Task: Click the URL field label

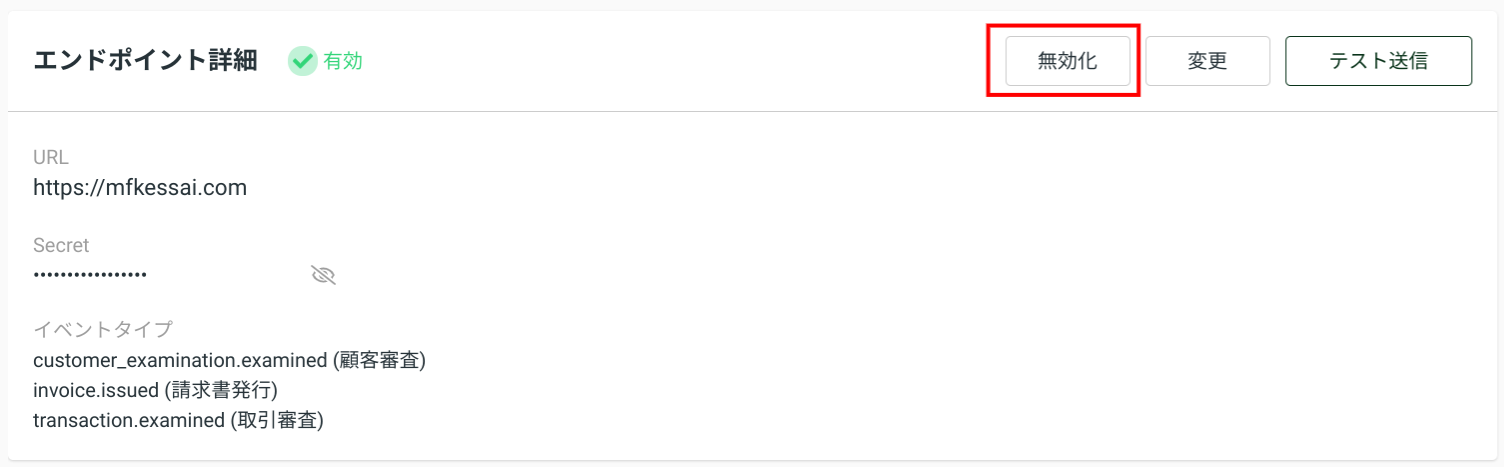Action: point(51,157)
